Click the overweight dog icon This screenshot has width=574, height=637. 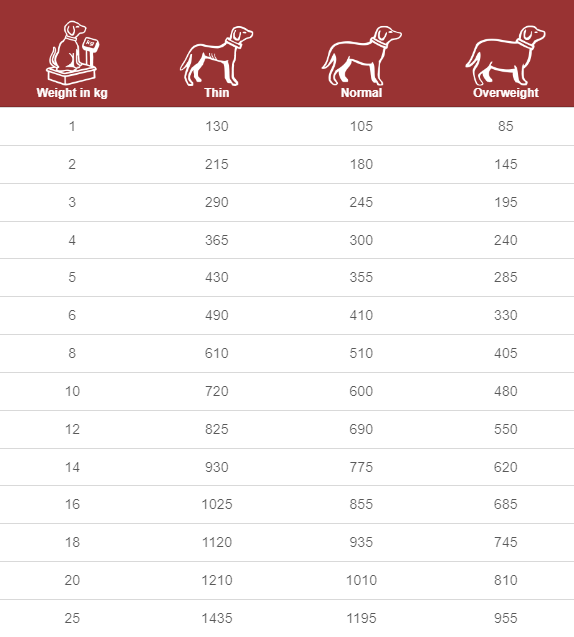505,55
